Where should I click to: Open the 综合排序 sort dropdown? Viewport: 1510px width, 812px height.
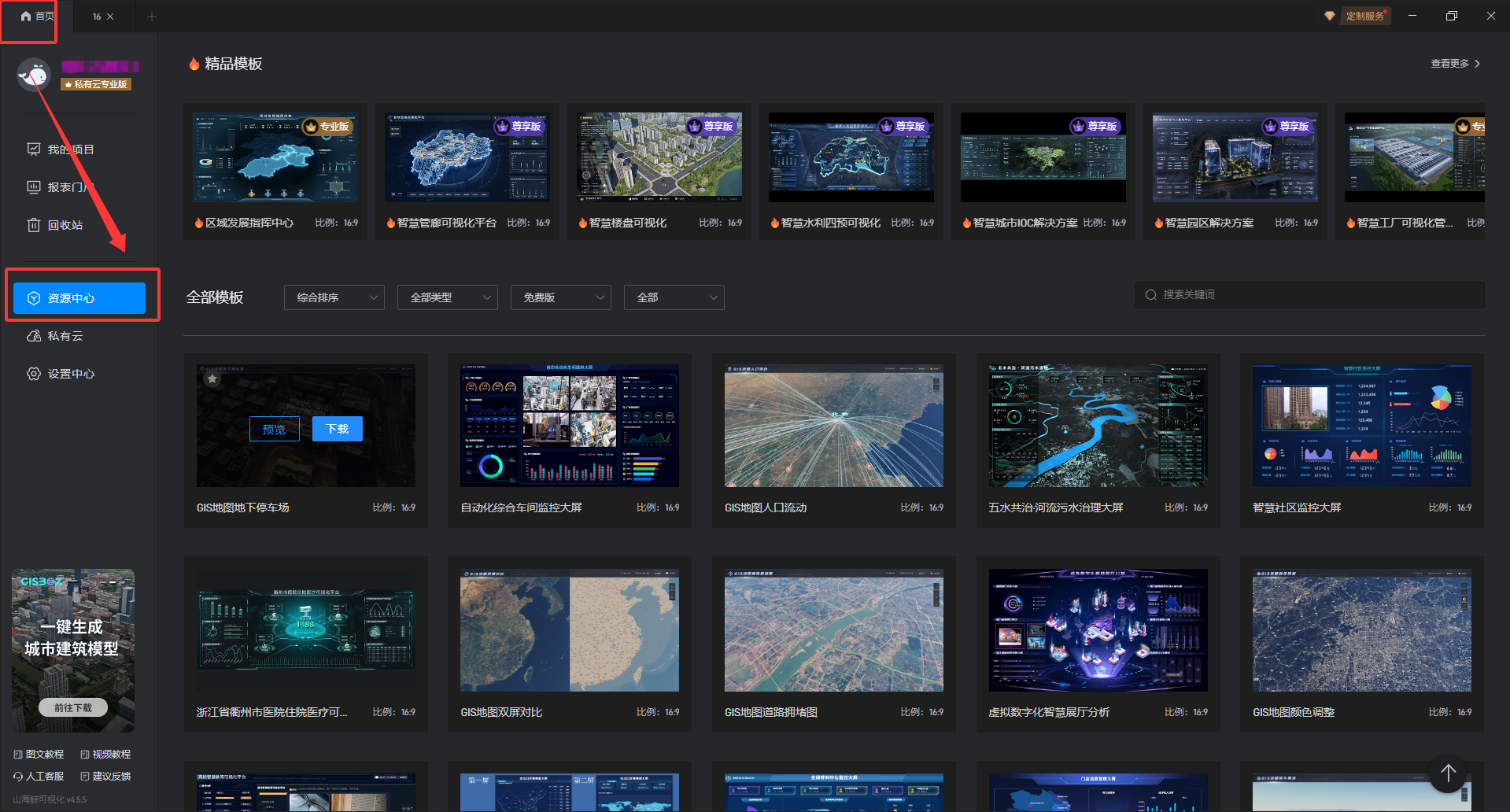coord(334,297)
